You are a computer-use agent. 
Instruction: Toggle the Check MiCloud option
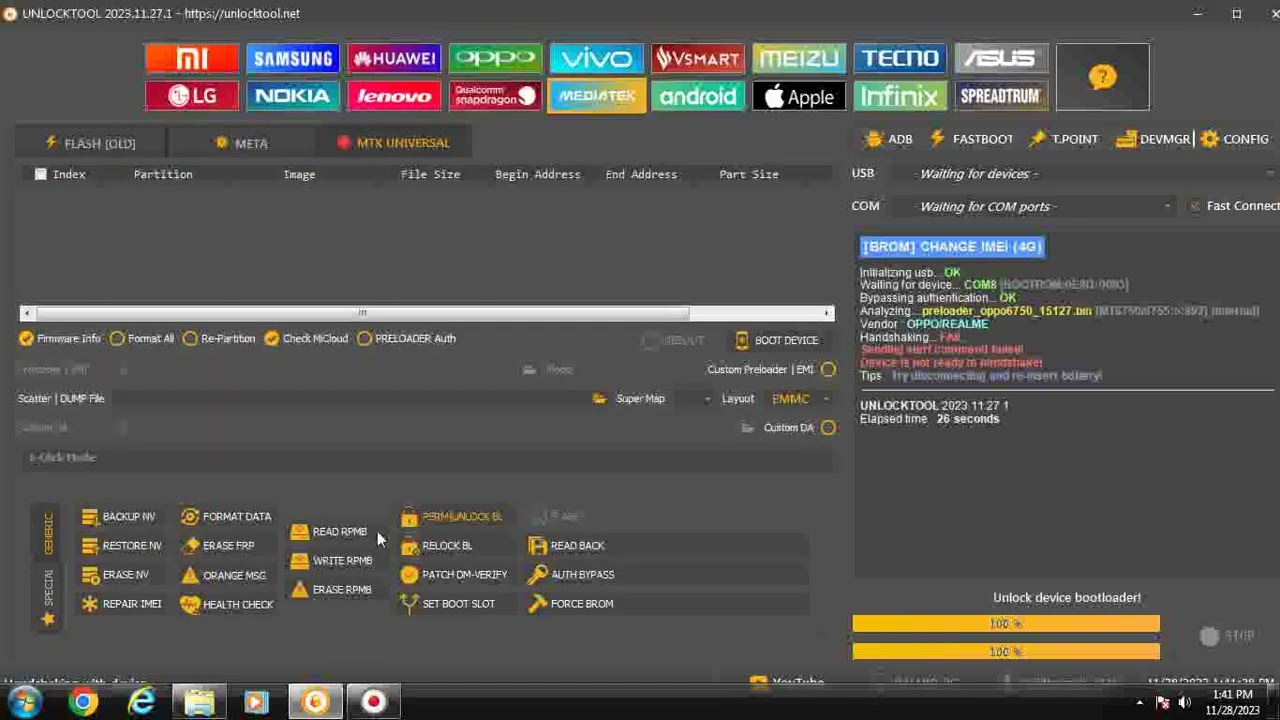pyautogui.click(x=306, y=339)
